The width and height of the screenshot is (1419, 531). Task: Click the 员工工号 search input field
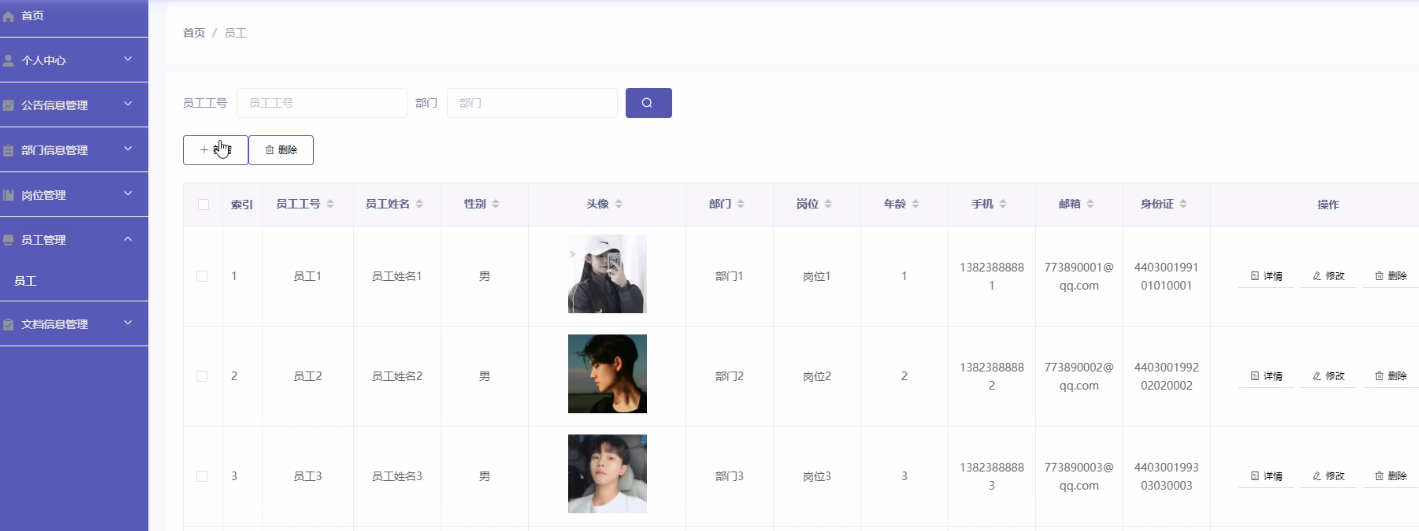321,103
